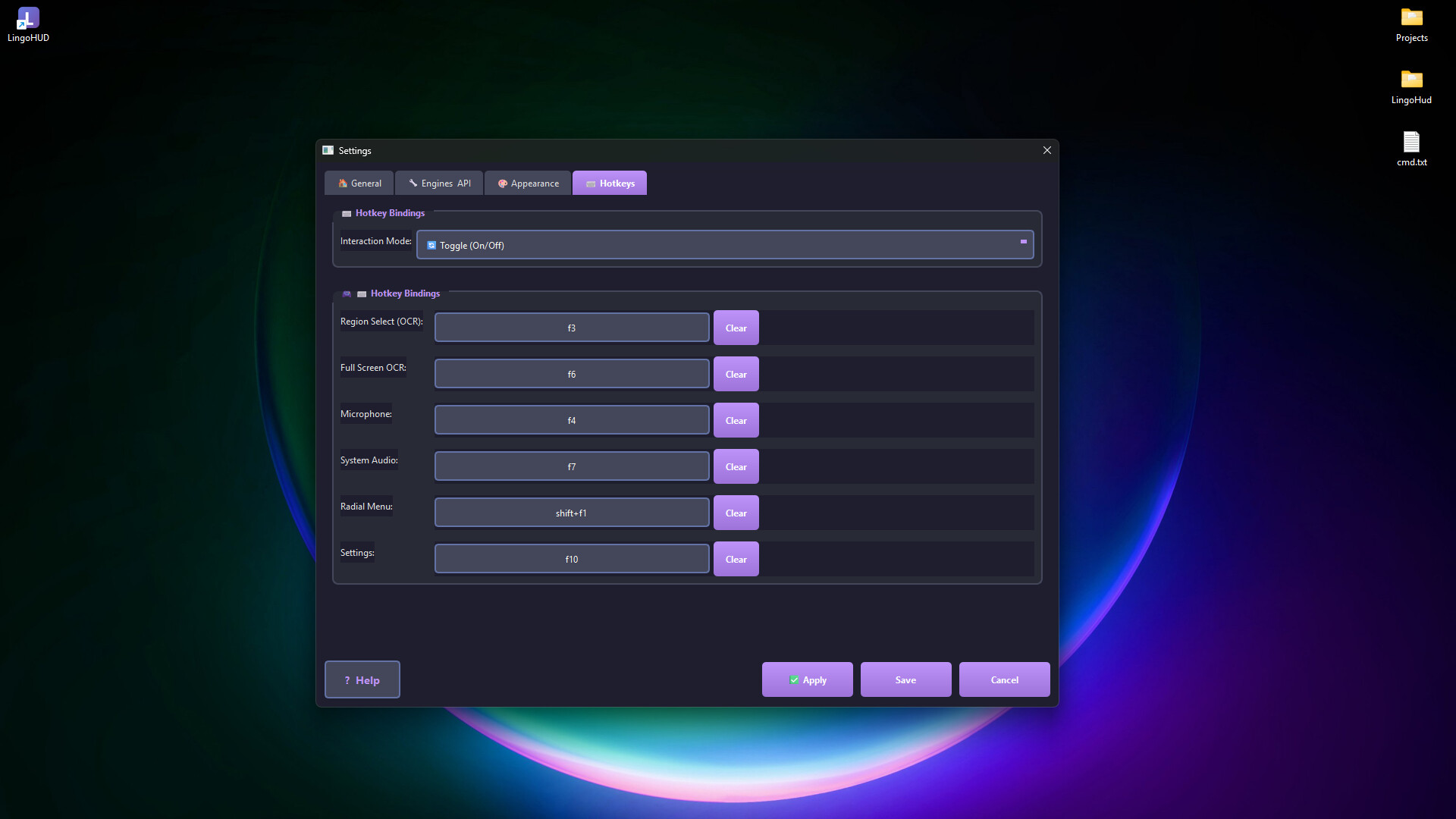Viewport: 1456px width, 819px height.
Task: Clear the Full Screen OCR hotkey
Action: click(x=736, y=374)
